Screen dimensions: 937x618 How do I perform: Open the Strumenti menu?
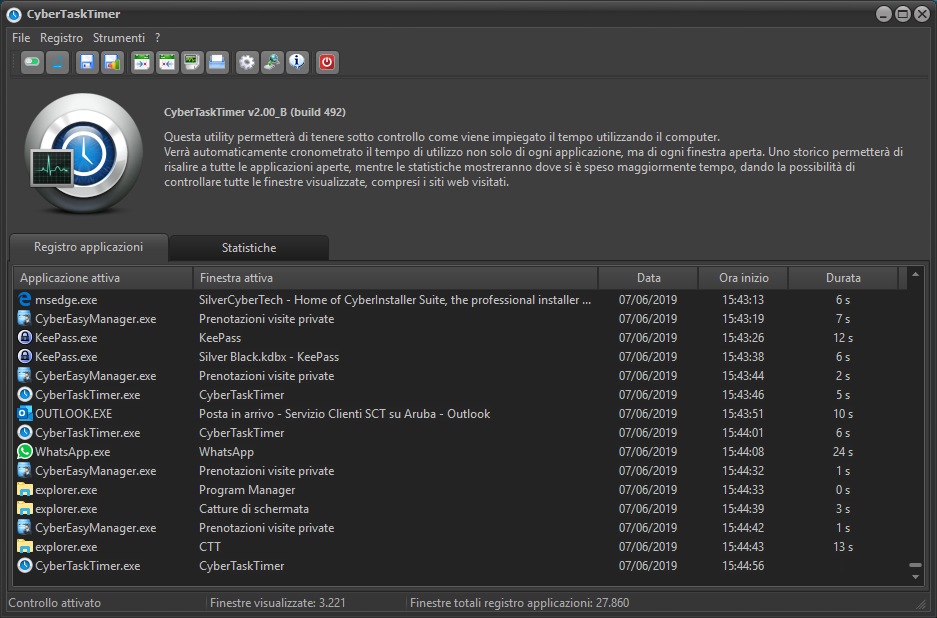click(x=119, y=38)
